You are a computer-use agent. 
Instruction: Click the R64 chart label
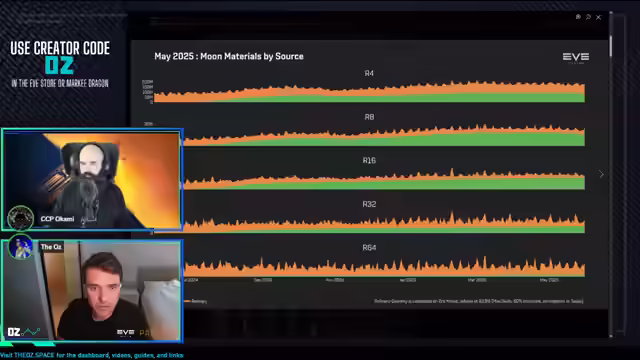(369, 248)
